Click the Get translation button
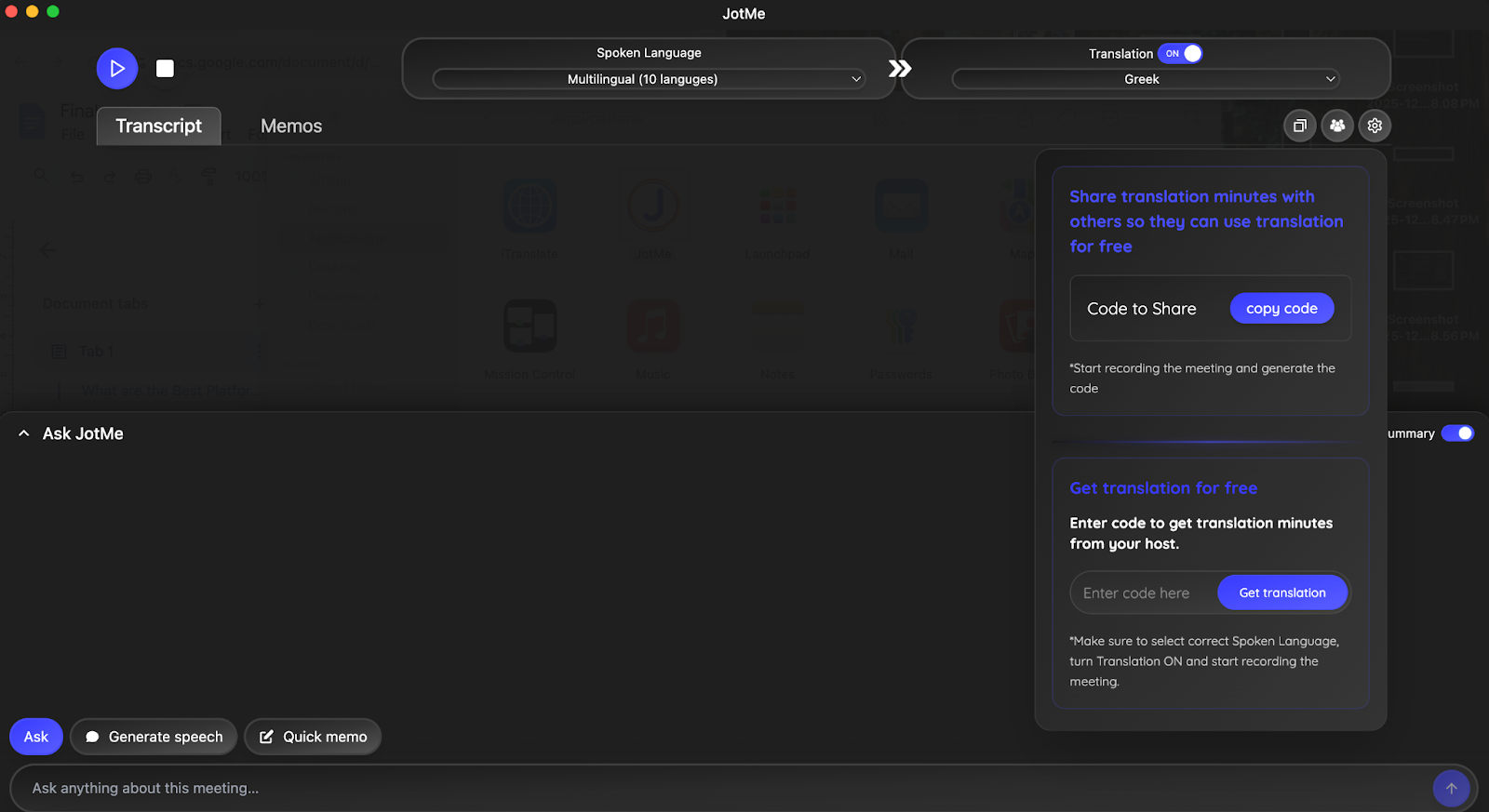Screen dimensions: 1489x812 pos(1282,592)
